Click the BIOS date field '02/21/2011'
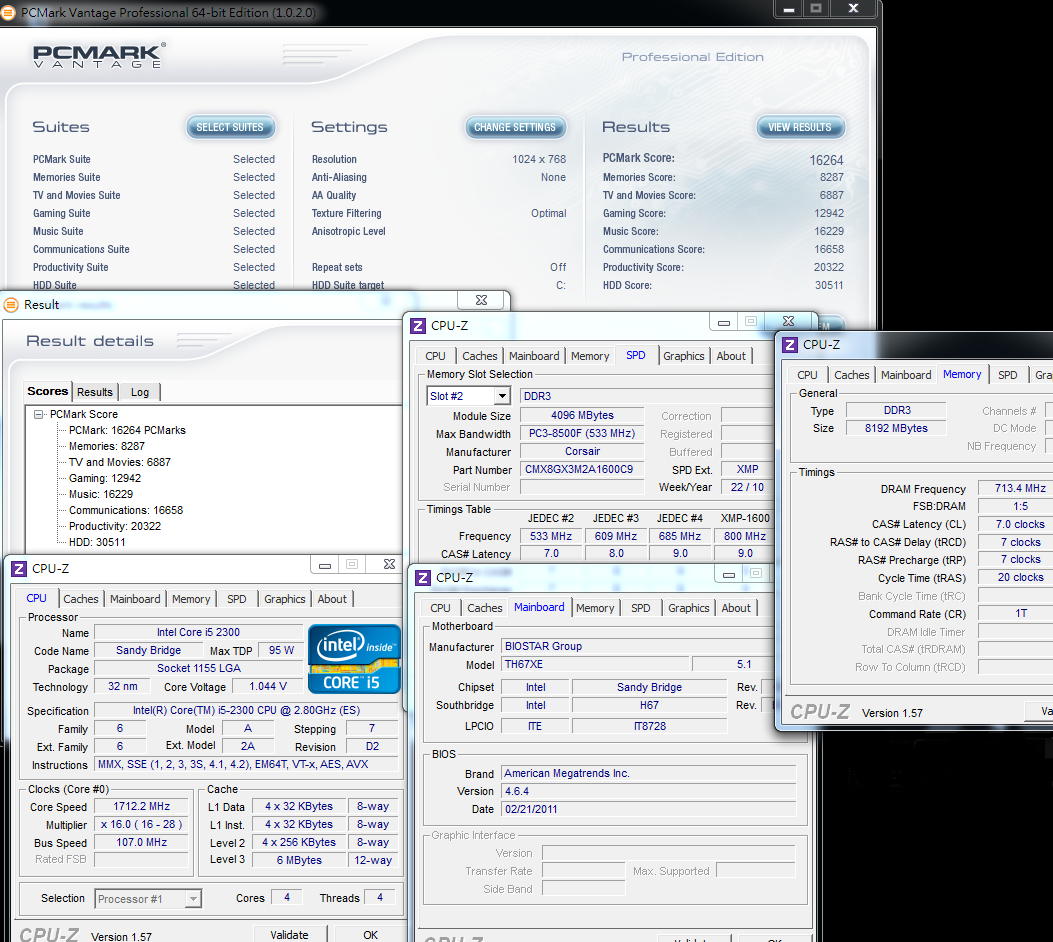1053x942 pixels. [649, 809]
